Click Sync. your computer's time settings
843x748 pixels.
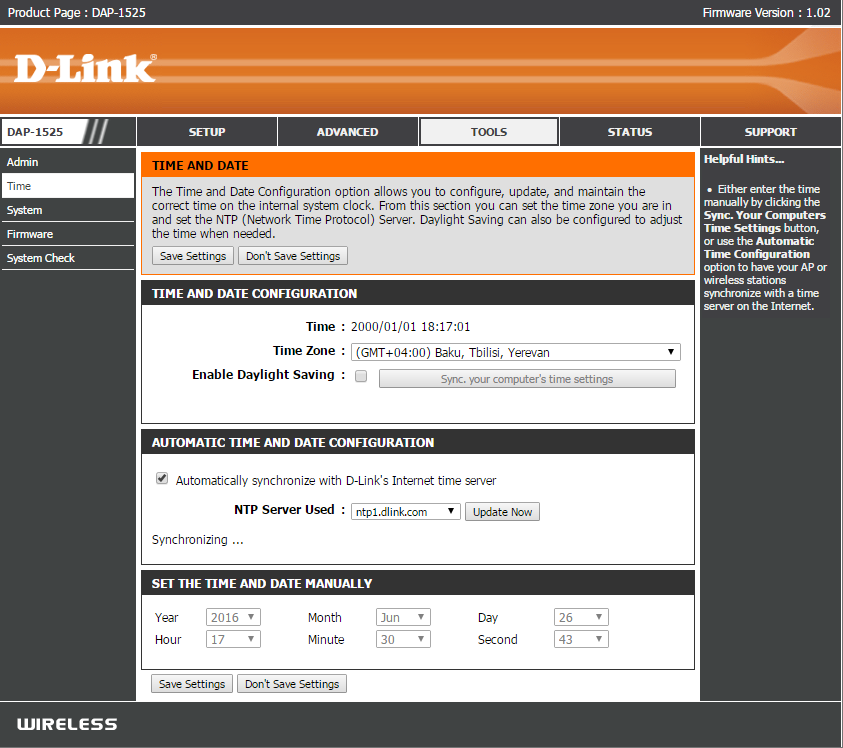tap(527, 379)
